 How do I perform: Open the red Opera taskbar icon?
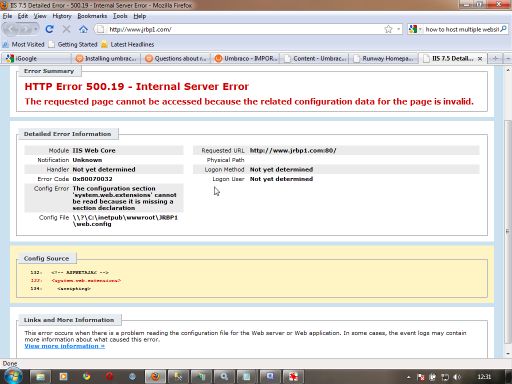tap(109, 377)
